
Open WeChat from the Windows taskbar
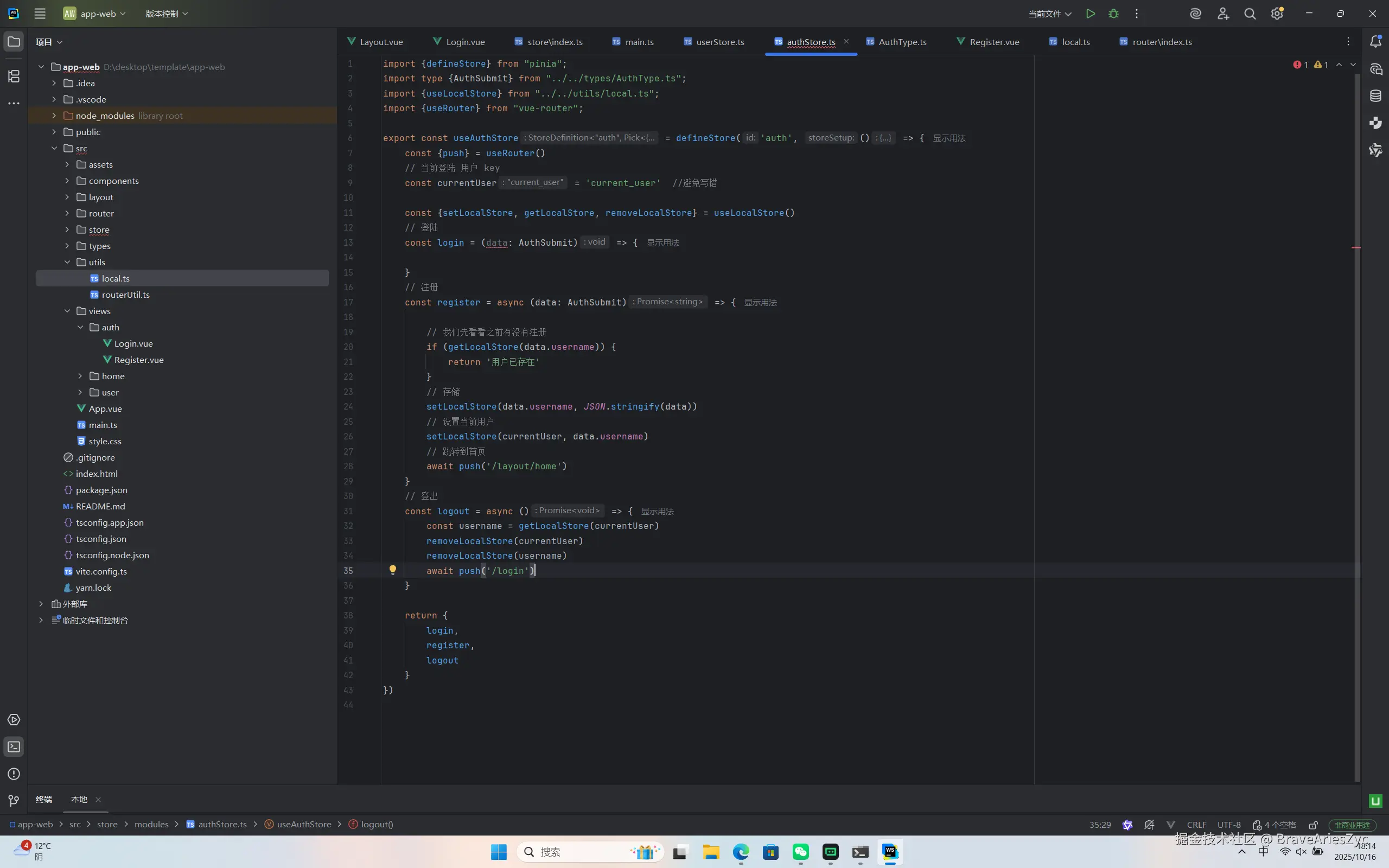tap(801, 852)
